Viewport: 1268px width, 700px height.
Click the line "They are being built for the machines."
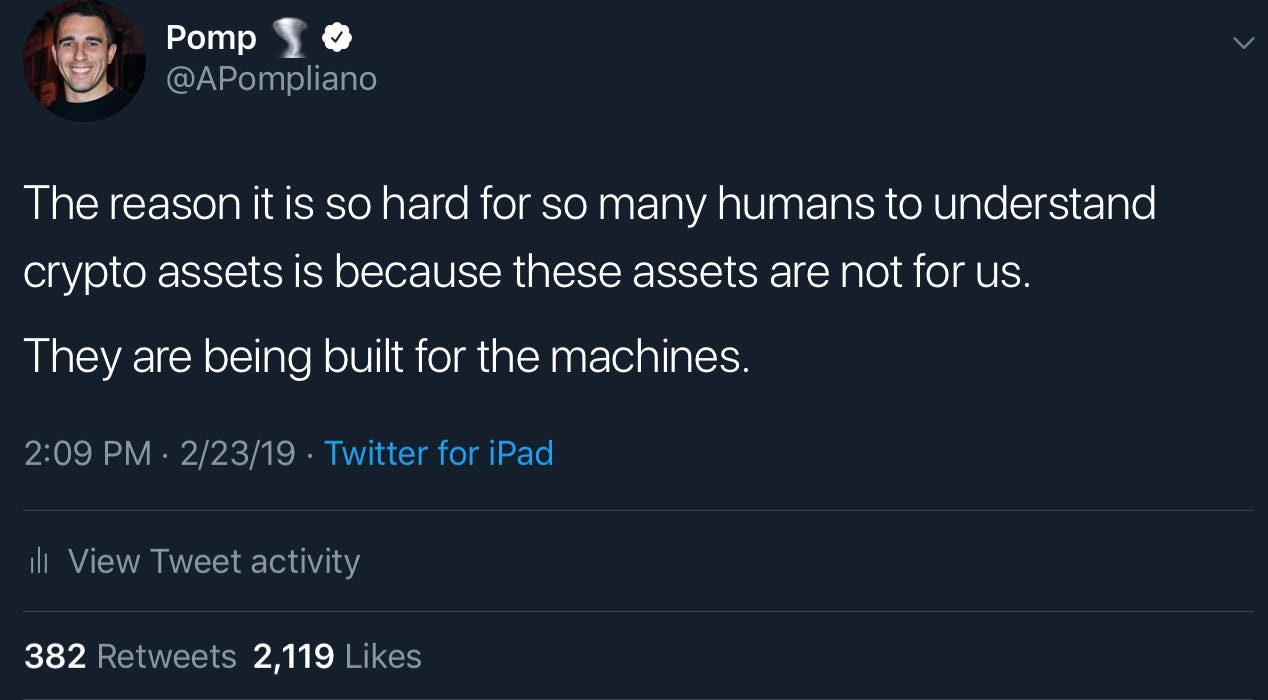386,357
